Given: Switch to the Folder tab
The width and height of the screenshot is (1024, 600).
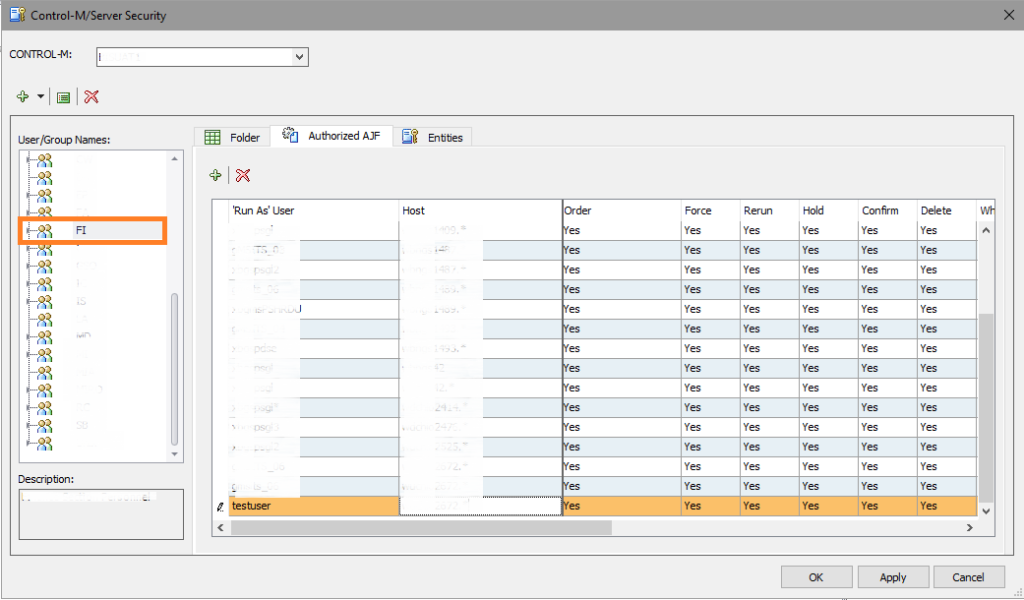Looking at the screenshot, I should 232,137.
